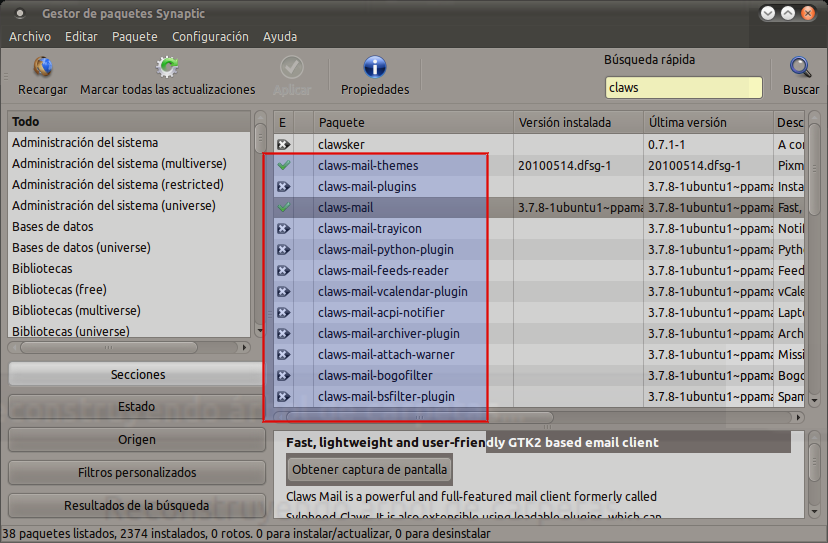This screenshot has width=828, height=543.
Task: Sort by Última versión column header
Action: (709, 123)
